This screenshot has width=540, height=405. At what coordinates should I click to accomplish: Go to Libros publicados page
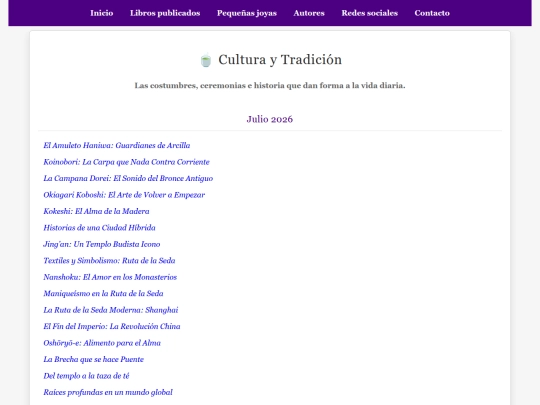click(165, 13)
